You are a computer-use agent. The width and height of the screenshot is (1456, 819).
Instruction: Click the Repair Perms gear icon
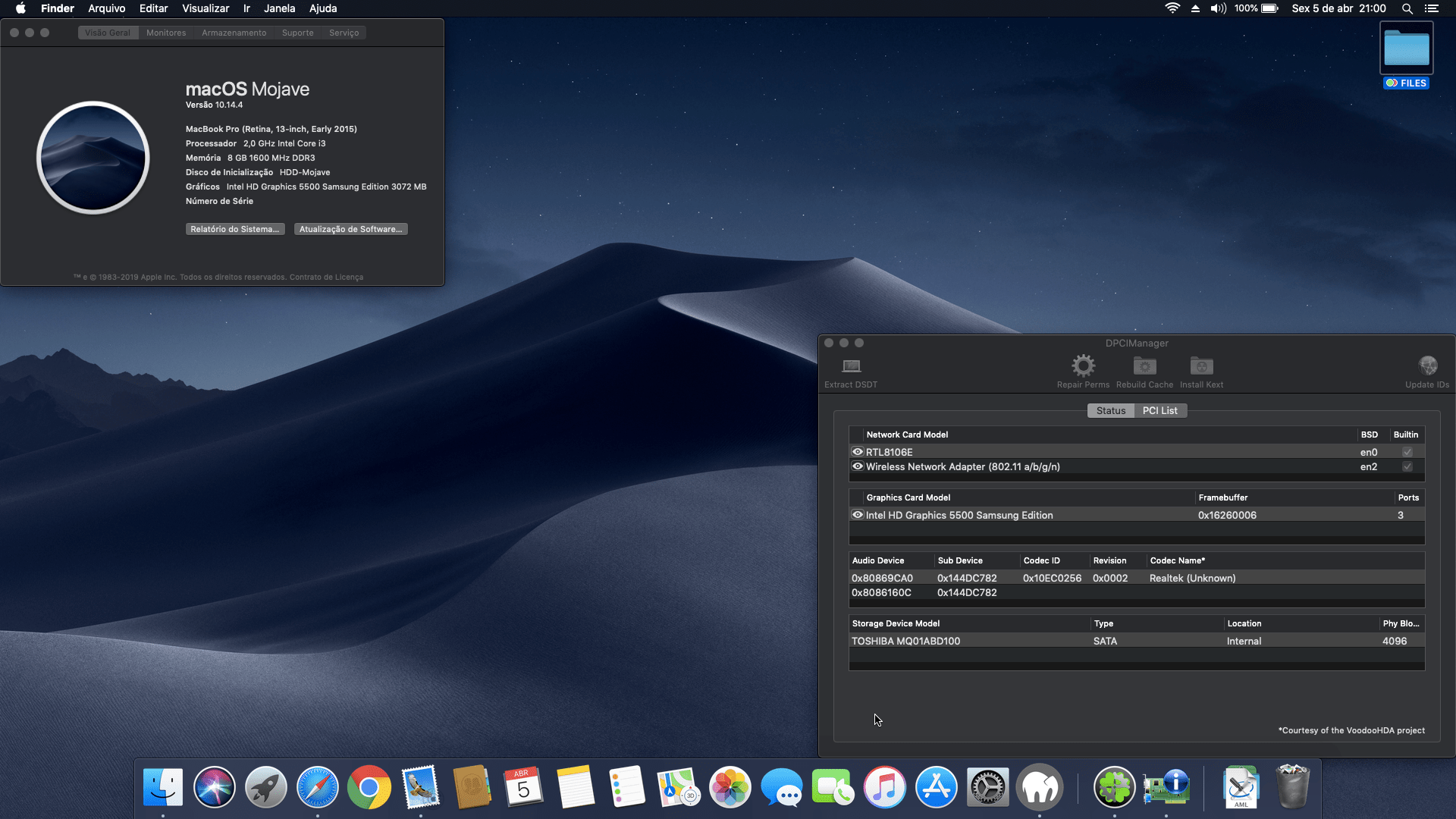point(1083,366)
